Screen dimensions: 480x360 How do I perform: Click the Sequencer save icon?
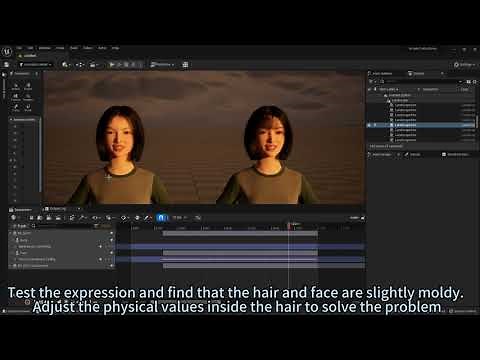tap(31, 218)
